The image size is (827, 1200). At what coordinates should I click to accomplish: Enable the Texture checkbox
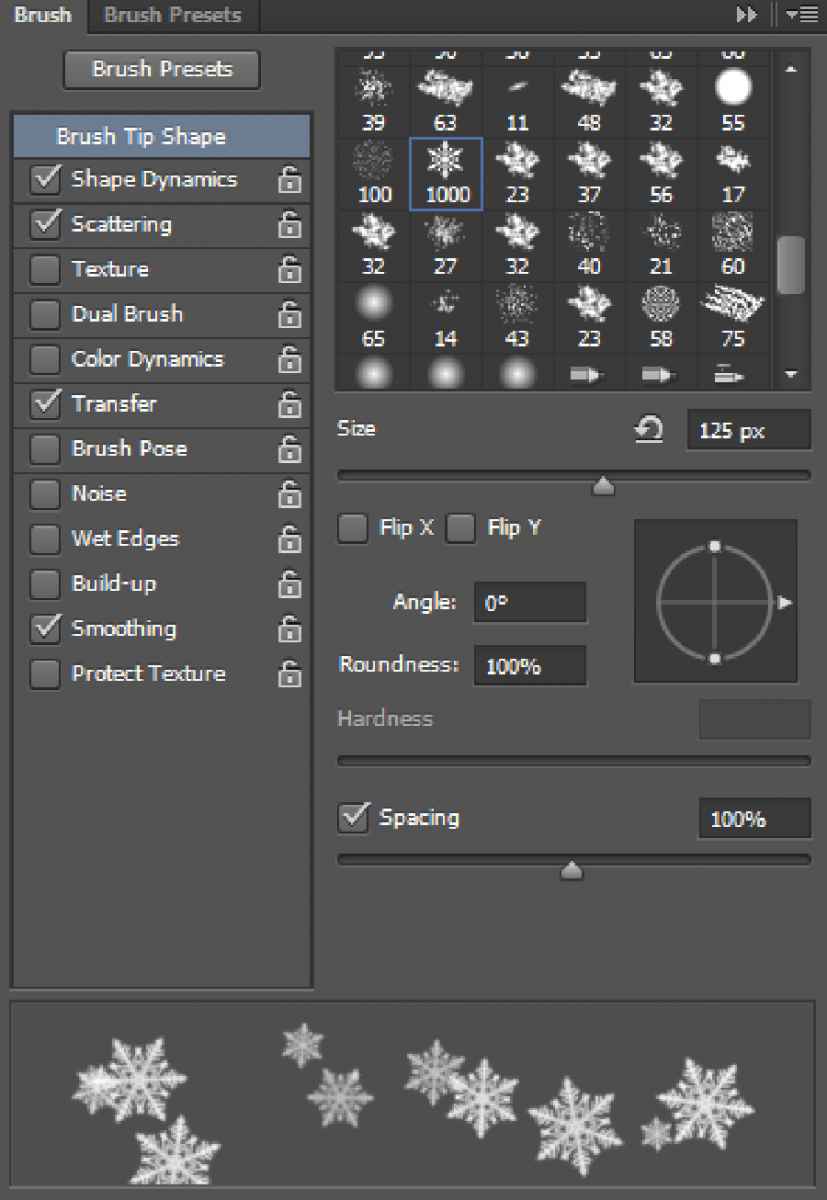(x=45, y=270)
